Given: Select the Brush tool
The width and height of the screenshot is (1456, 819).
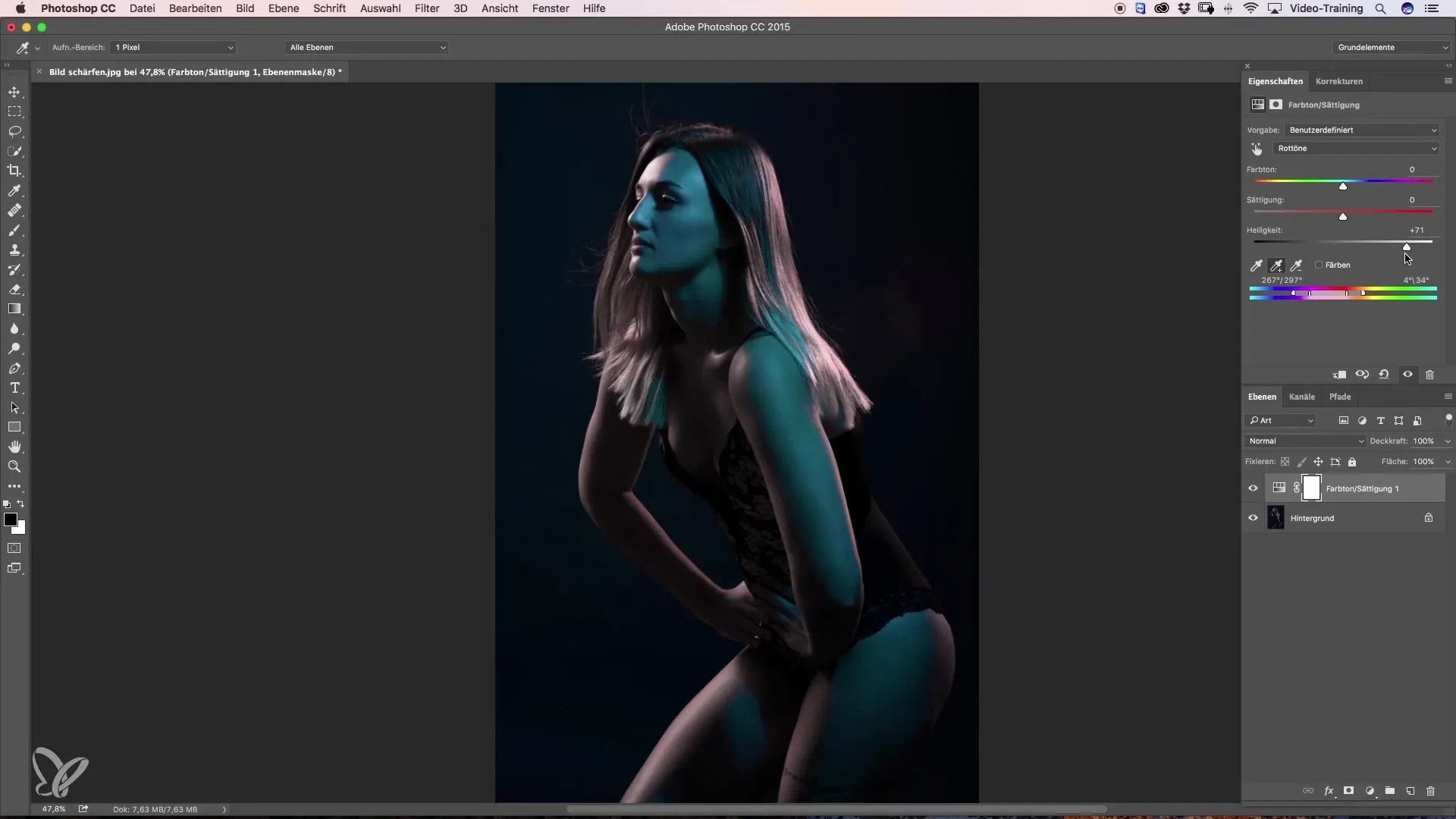Looking at the screenshot, I should [14, 230].
